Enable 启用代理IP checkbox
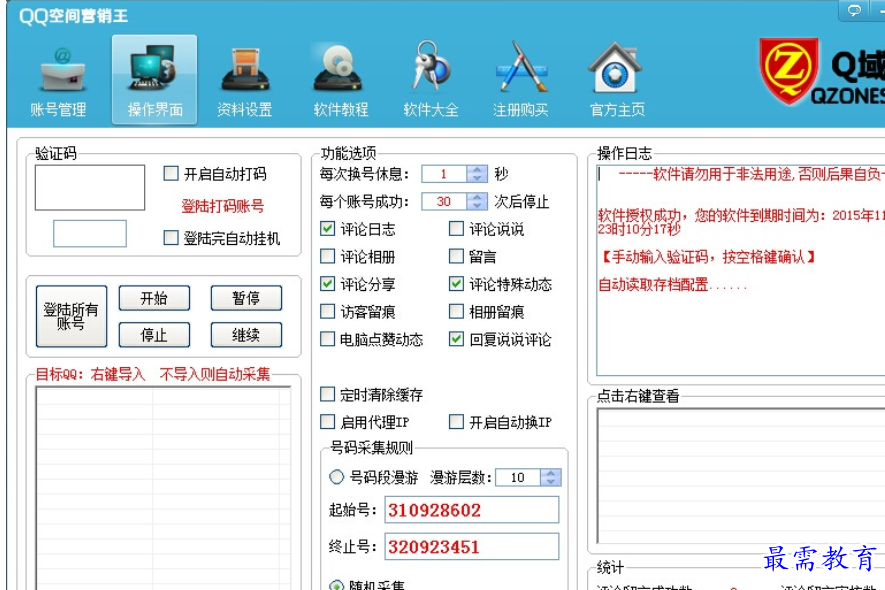This screenshot has height=590, width=885. (327, 421)
